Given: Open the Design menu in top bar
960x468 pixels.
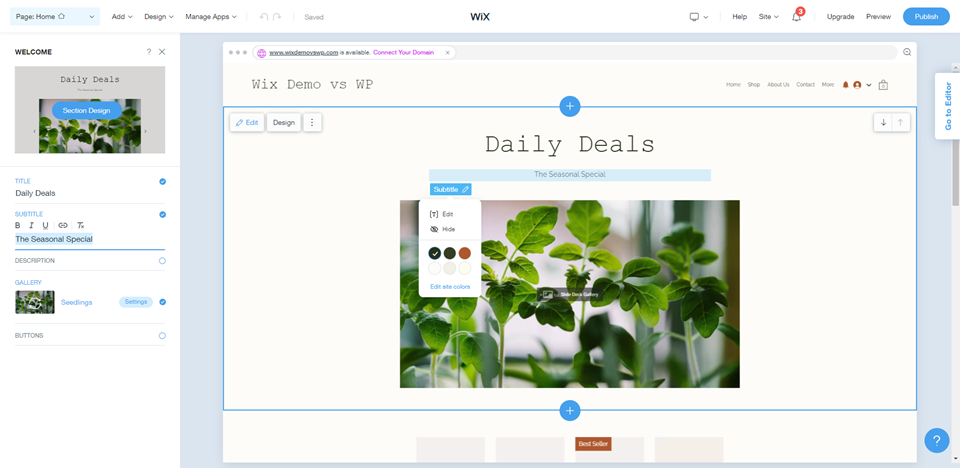Looking at the screenshot, I should point(159,17).
